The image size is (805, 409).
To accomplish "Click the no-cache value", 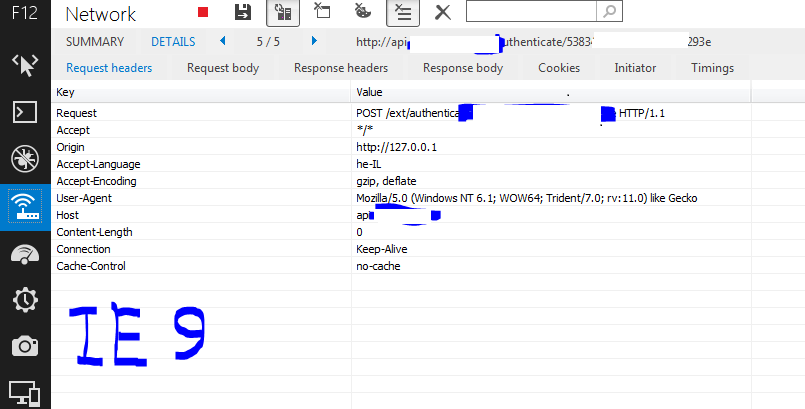I will pyautogui.click(x=378, y=266).
